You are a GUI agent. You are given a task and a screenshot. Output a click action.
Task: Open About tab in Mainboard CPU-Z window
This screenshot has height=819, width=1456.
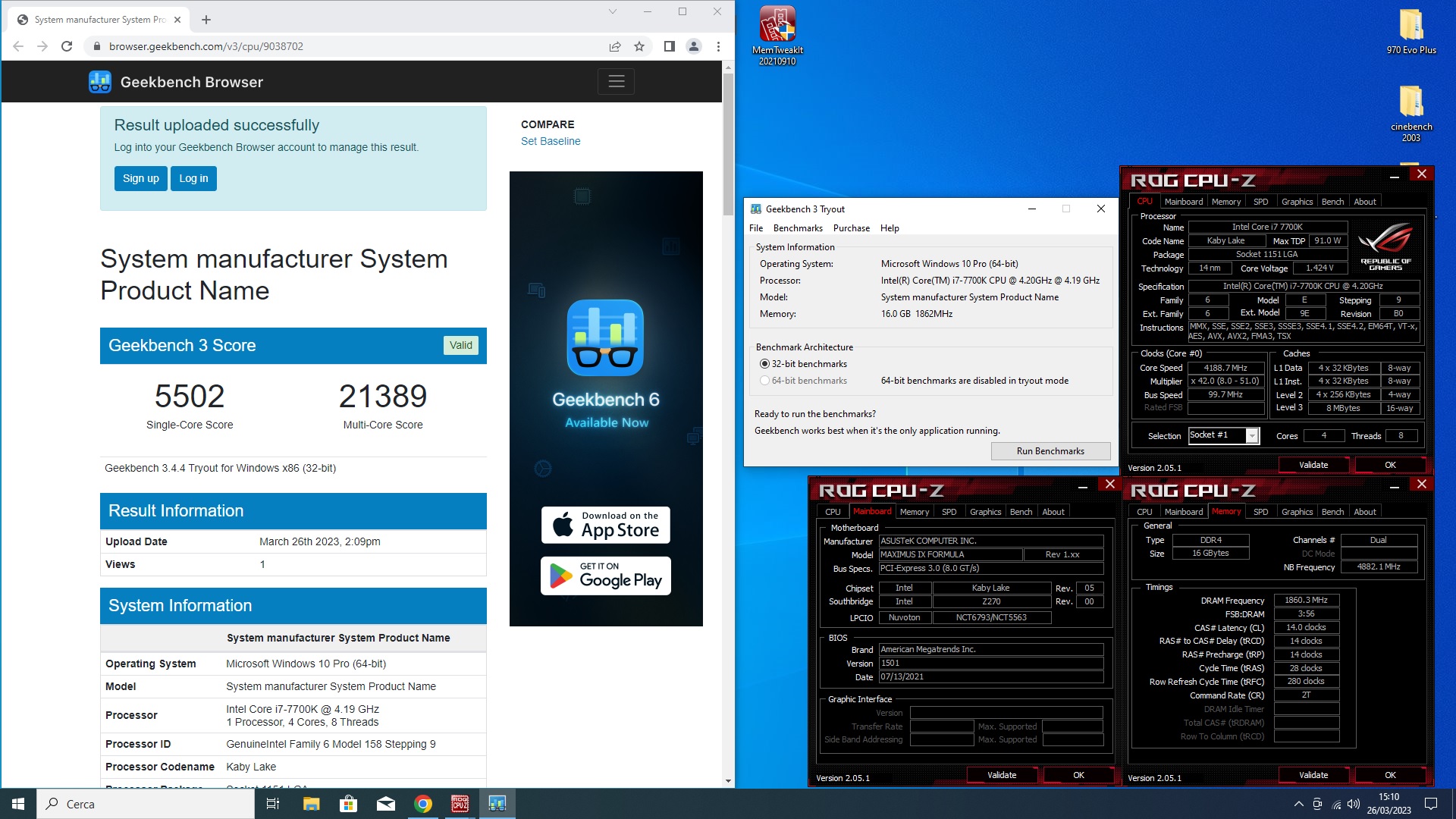pos(1053,512)
